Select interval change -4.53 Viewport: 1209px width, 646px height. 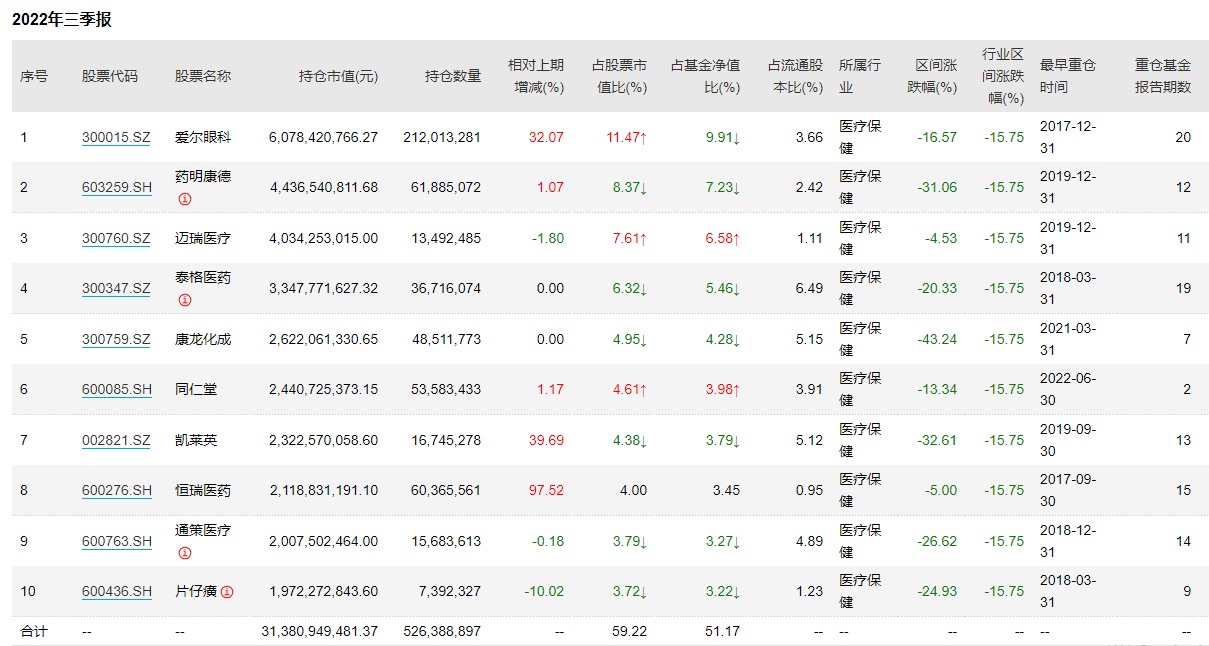(940, 238)
